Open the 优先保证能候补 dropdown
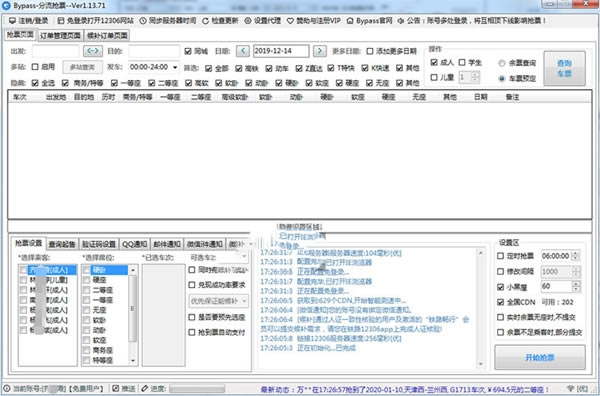 pos(218,301)
